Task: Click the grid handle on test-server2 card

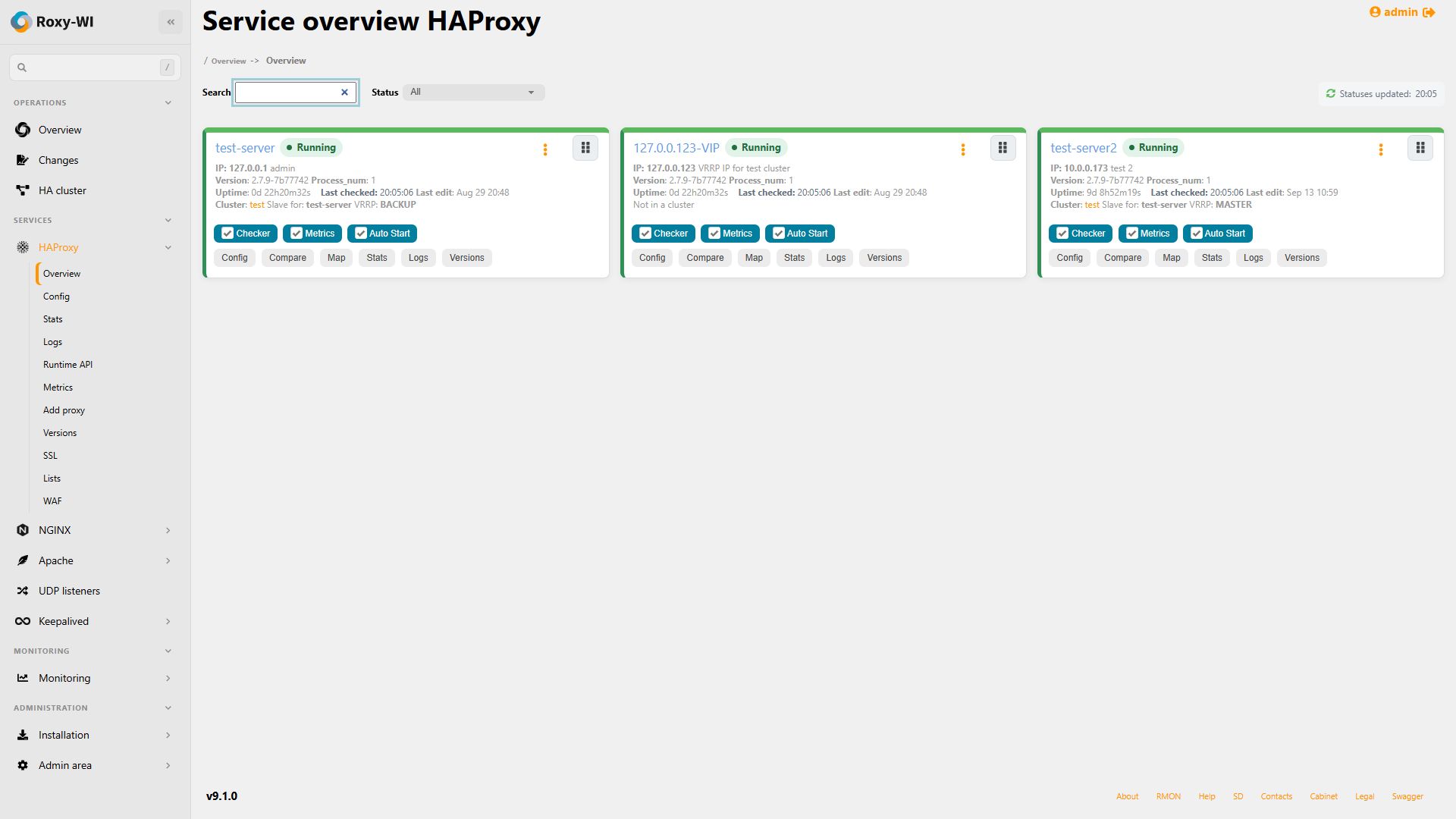Action: pos(1420,148)
